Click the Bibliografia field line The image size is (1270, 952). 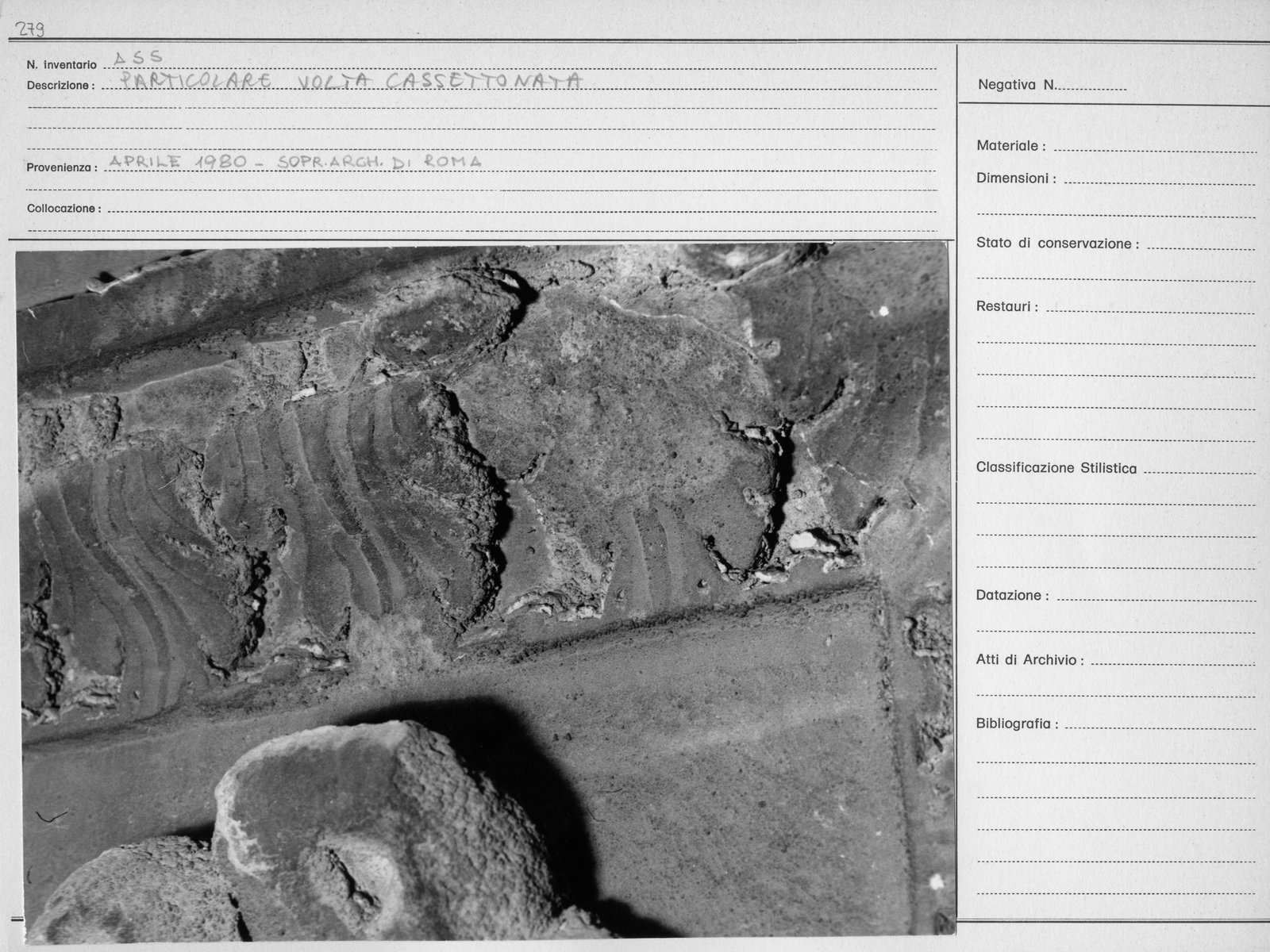[1160, 724]
